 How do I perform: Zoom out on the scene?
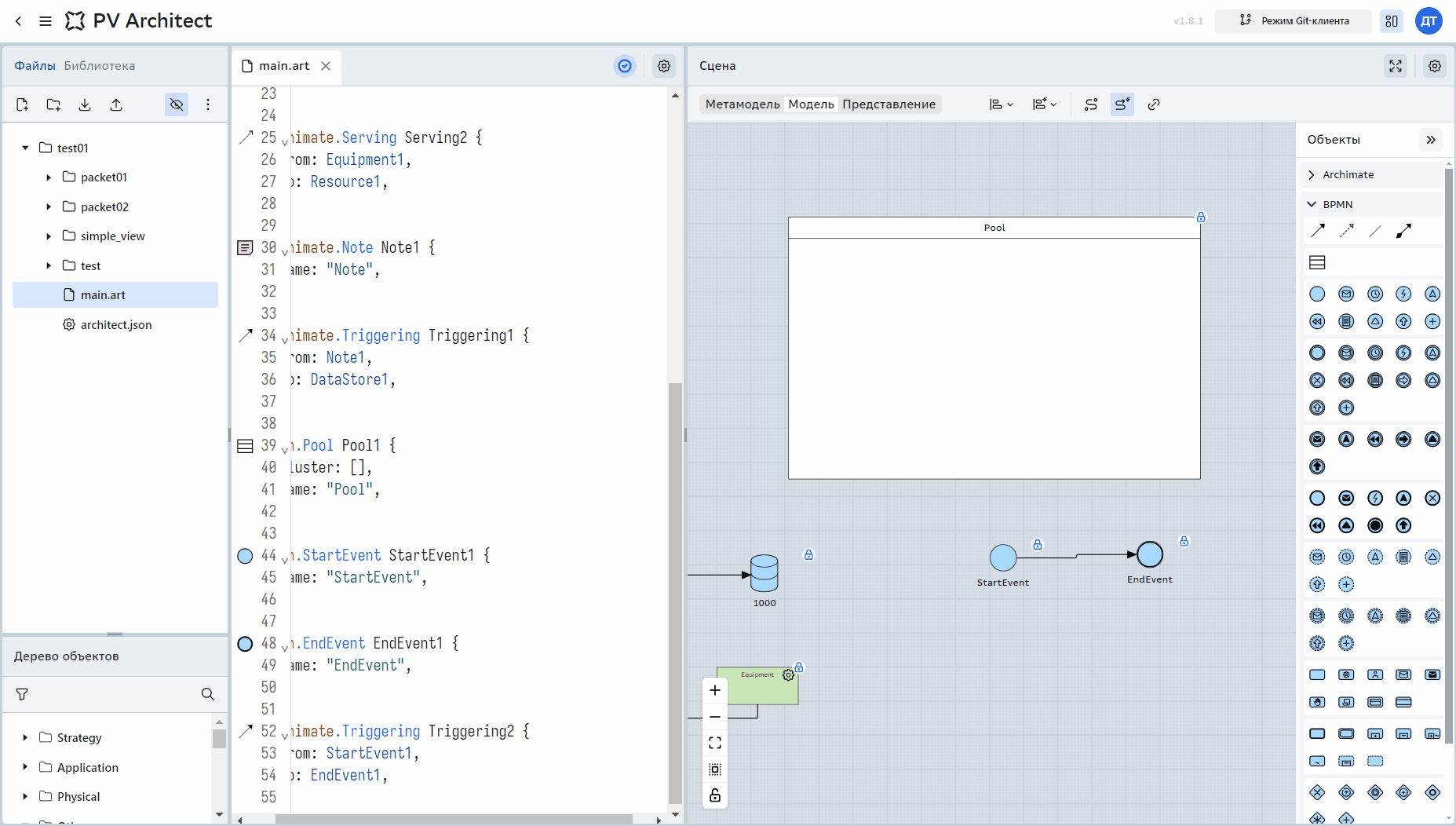(x=715, y=717)
